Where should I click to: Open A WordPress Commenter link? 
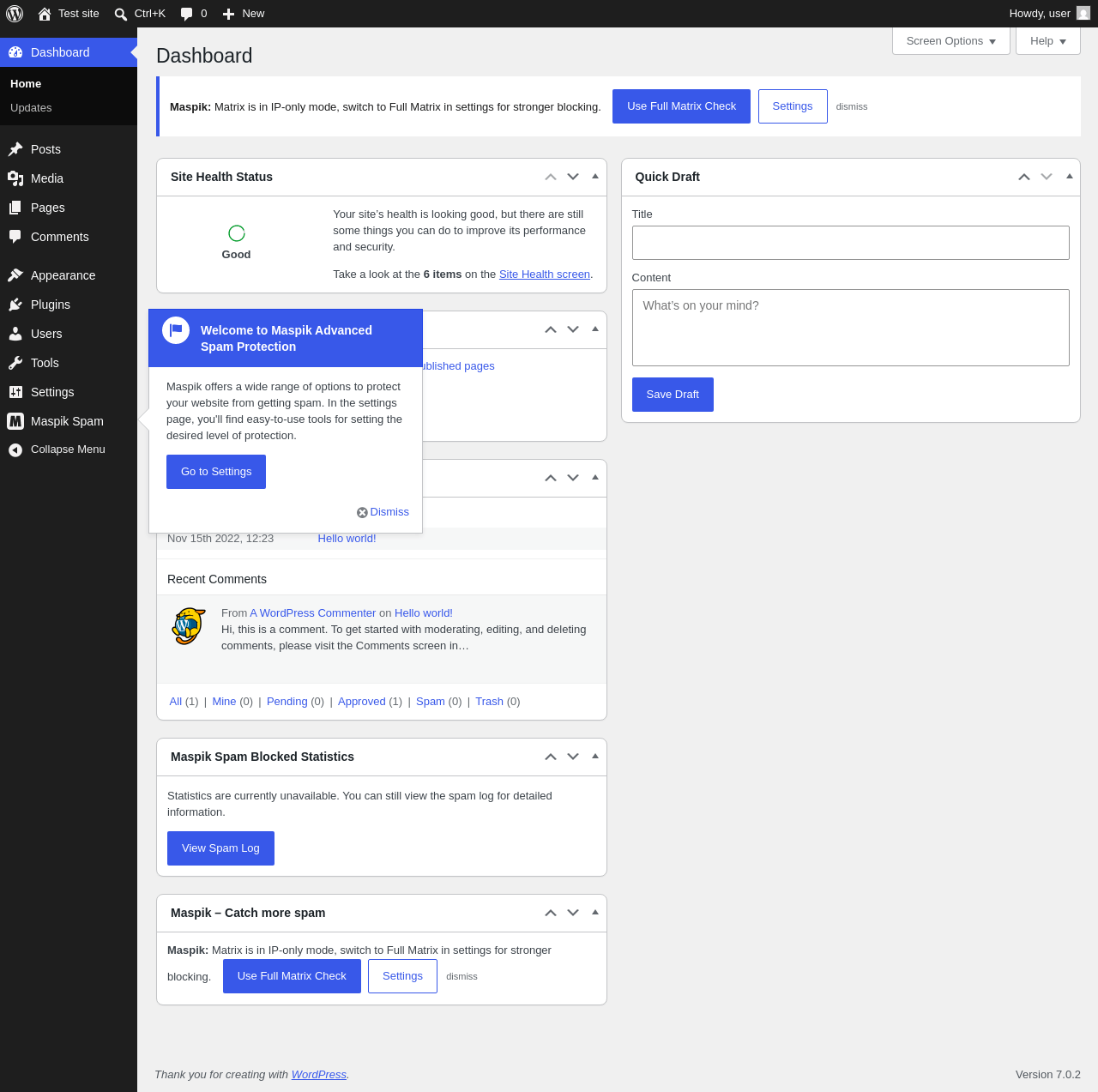(x=312, y=613)
